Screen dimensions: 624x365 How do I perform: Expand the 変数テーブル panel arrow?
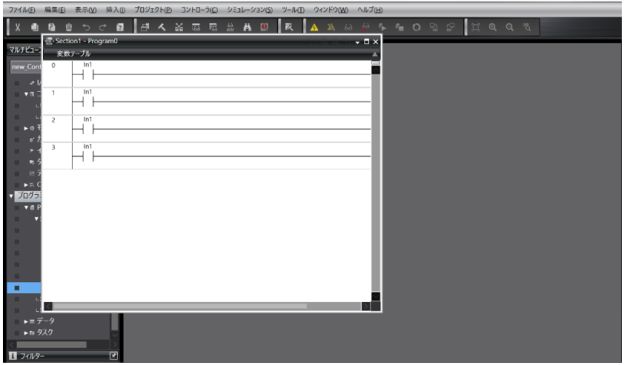pyautogui.click(x=374, y=54)
